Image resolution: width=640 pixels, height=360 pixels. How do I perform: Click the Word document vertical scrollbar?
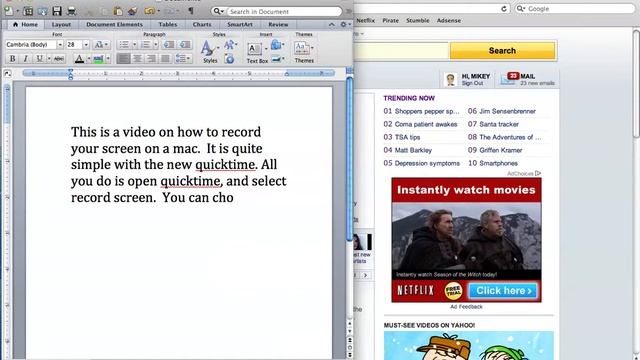pos(349,159)
